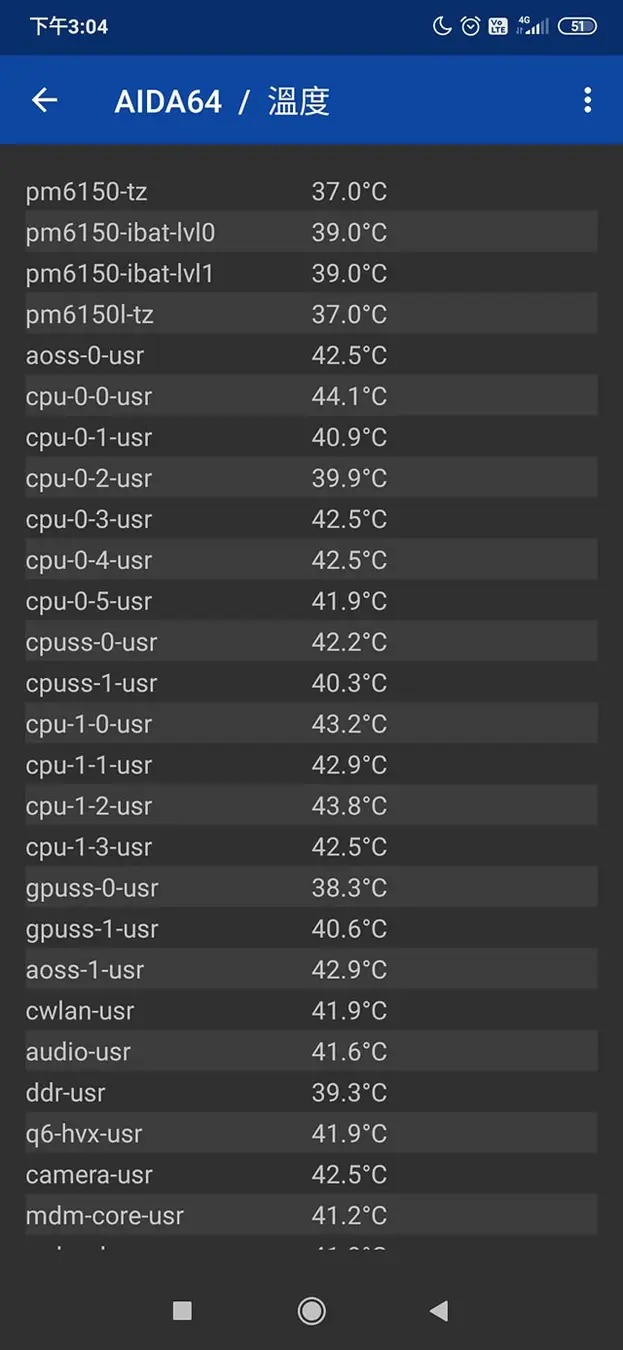Tap the pm6150-ibat-lvl1 row
Screen dimensions: 623x1350
pyautogui.click(x=310, y=273)
